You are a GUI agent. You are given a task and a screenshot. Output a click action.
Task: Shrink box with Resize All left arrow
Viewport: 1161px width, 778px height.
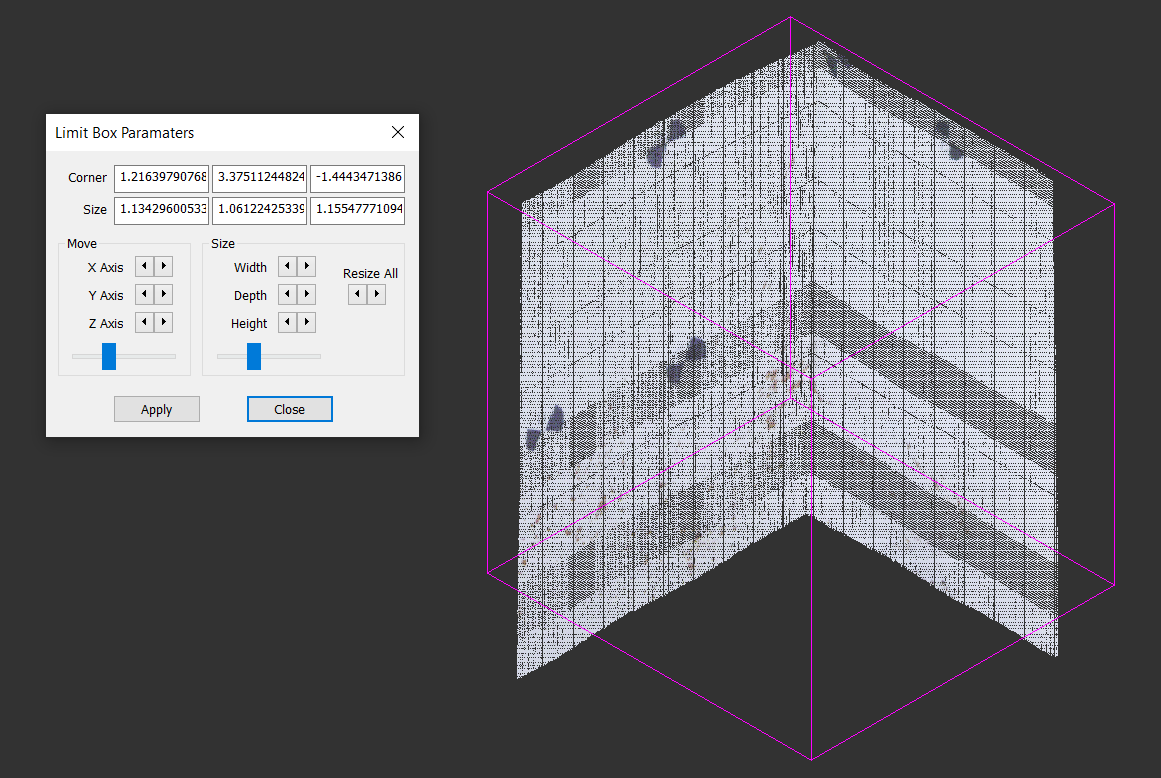click(358, 294)
